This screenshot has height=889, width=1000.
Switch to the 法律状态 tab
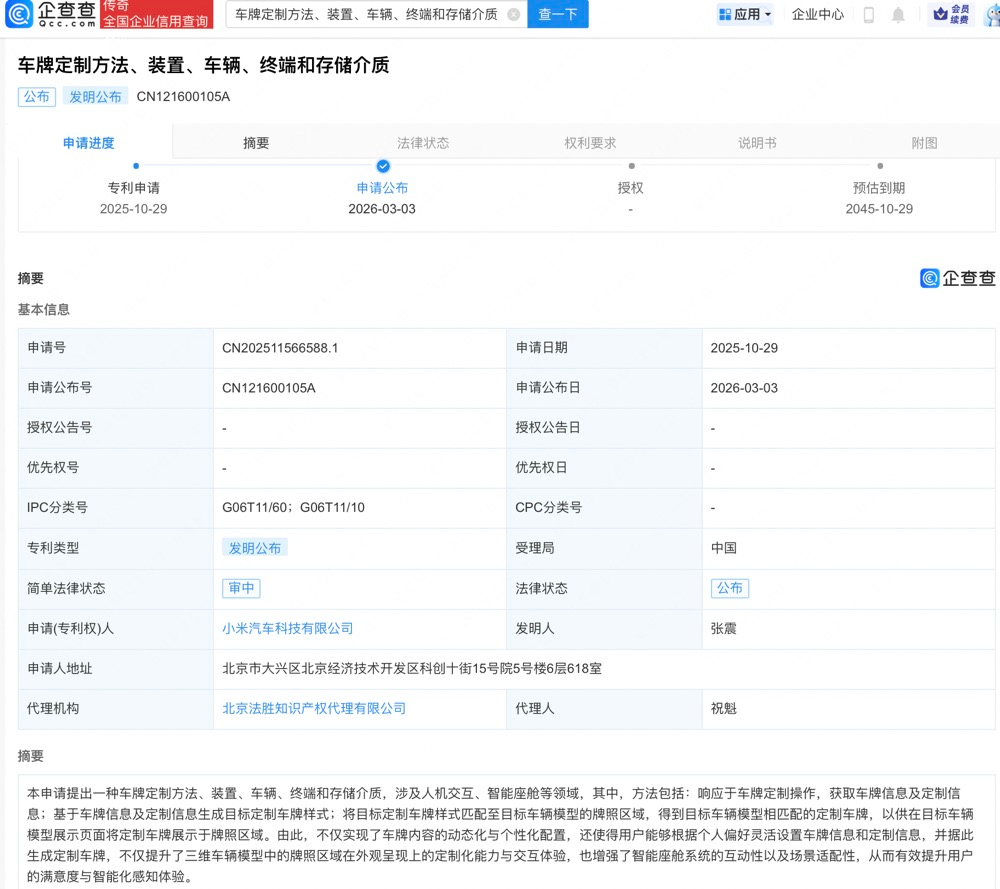[423, 143]
